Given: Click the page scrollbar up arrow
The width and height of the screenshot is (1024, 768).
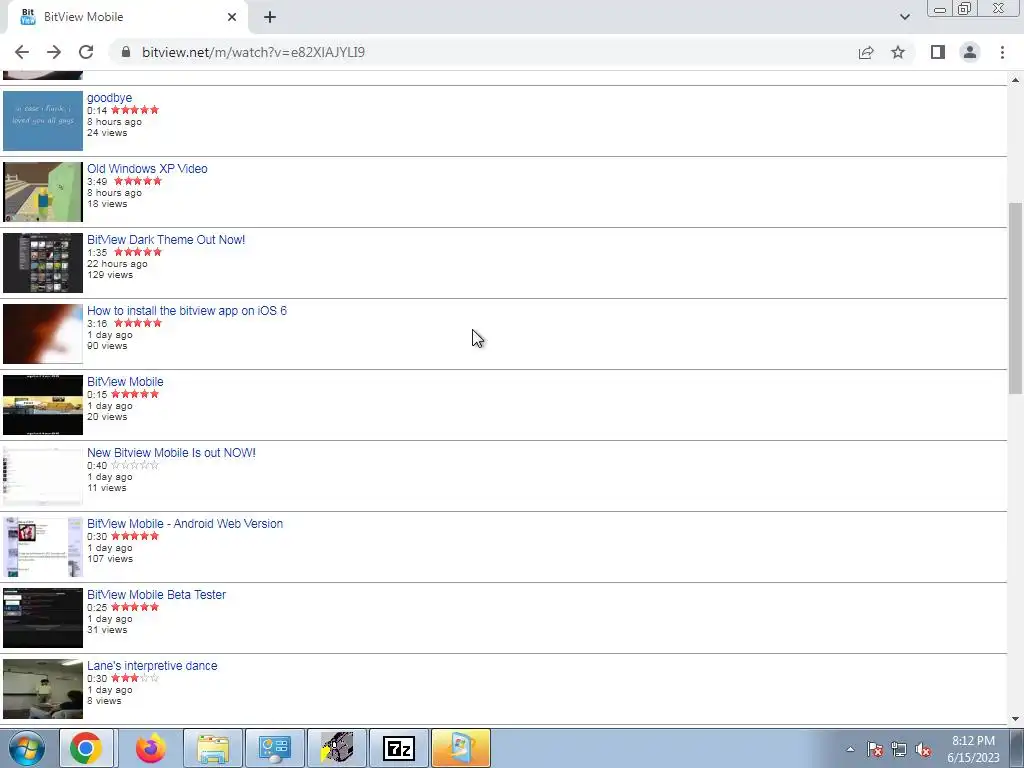Looking at the screenshot, I should pos(1015,80).
